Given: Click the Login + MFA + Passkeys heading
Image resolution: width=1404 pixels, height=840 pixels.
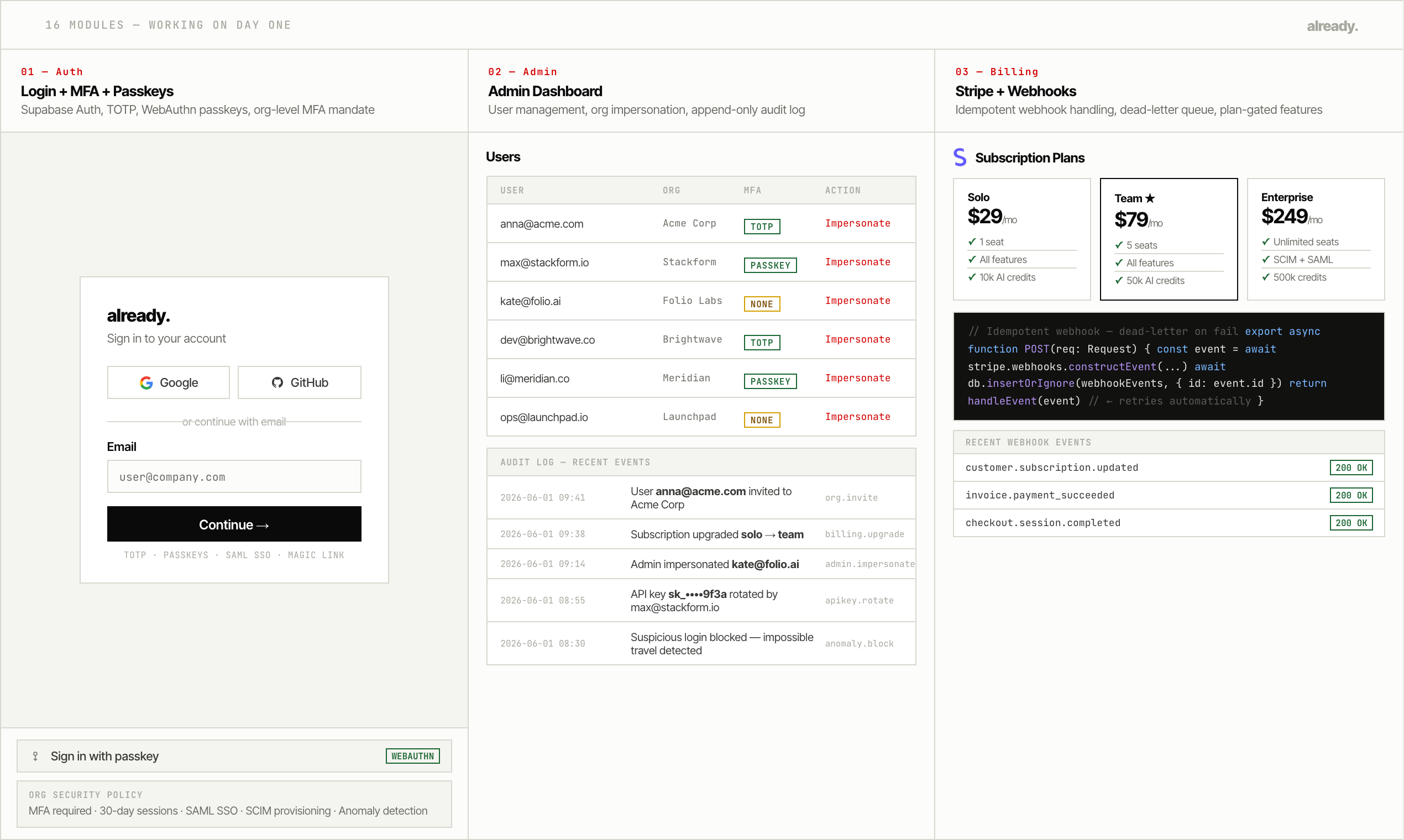Looking at the screenshot, I should (x=97, y=91).
